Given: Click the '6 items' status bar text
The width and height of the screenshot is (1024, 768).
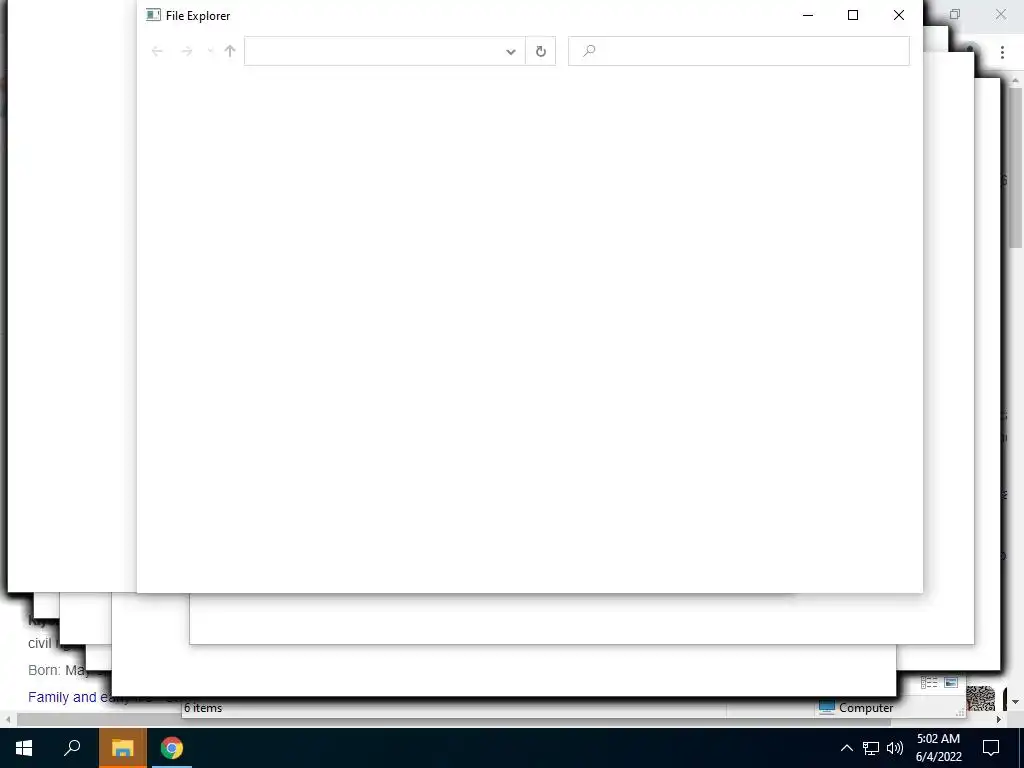Looking at the screenshot, I should tap(203, 708).
